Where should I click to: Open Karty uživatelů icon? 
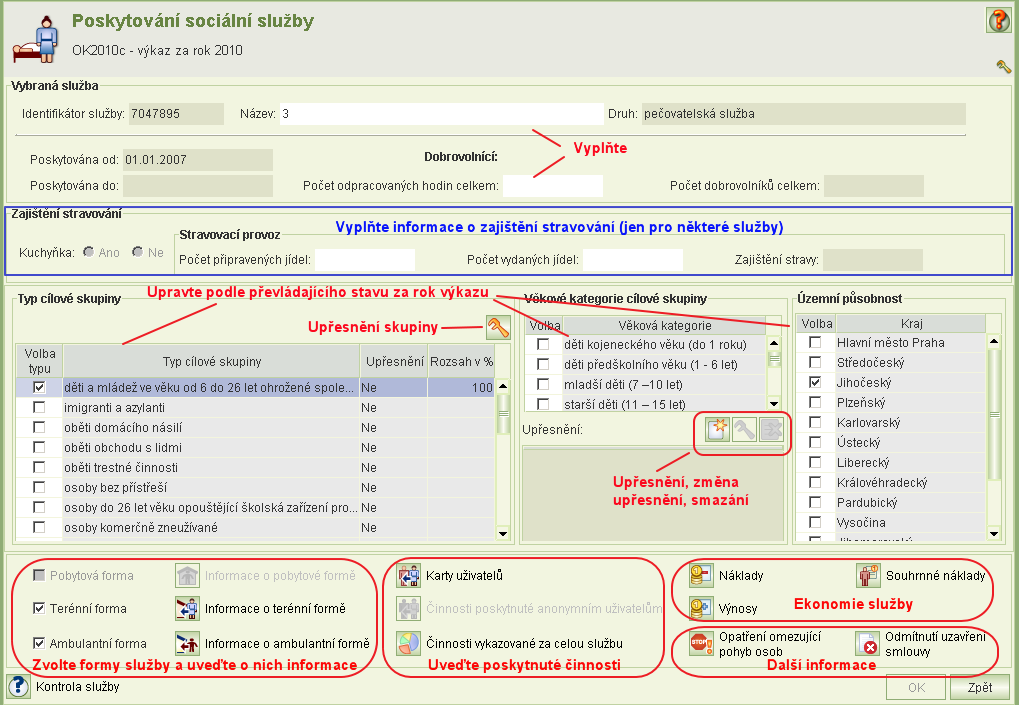click(409, 576)
